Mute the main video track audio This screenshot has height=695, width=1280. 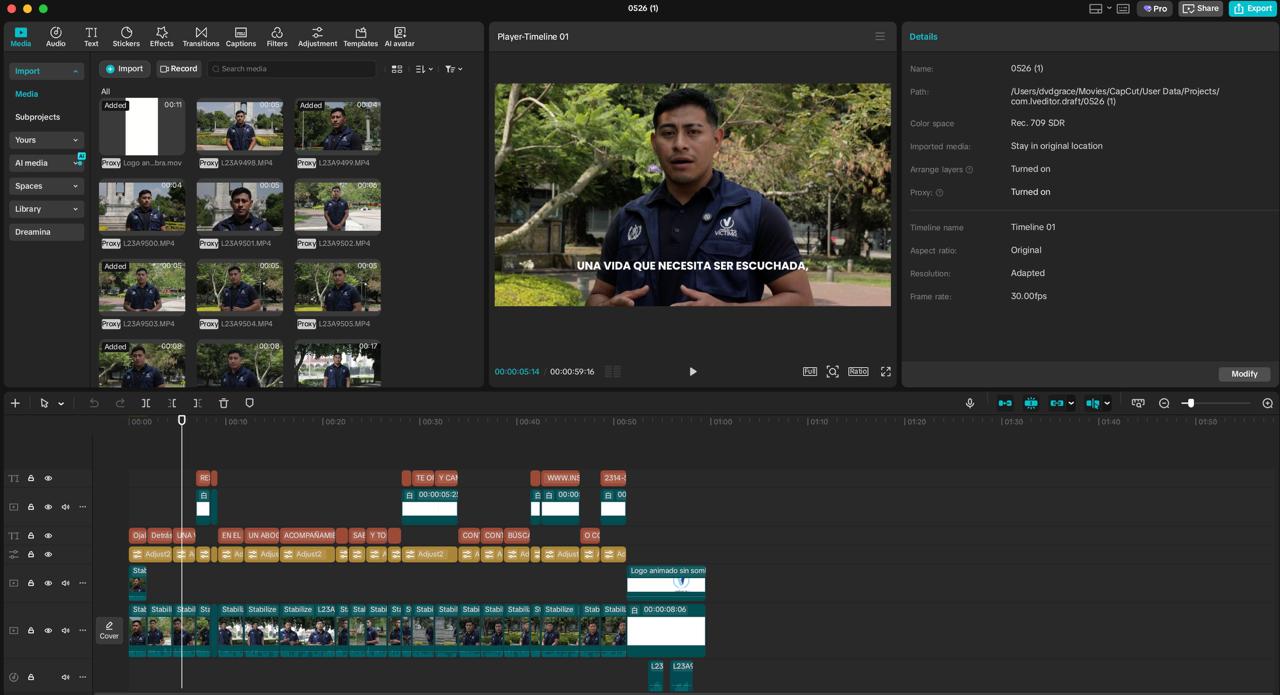pyautogui.click(x=66, y=631)
